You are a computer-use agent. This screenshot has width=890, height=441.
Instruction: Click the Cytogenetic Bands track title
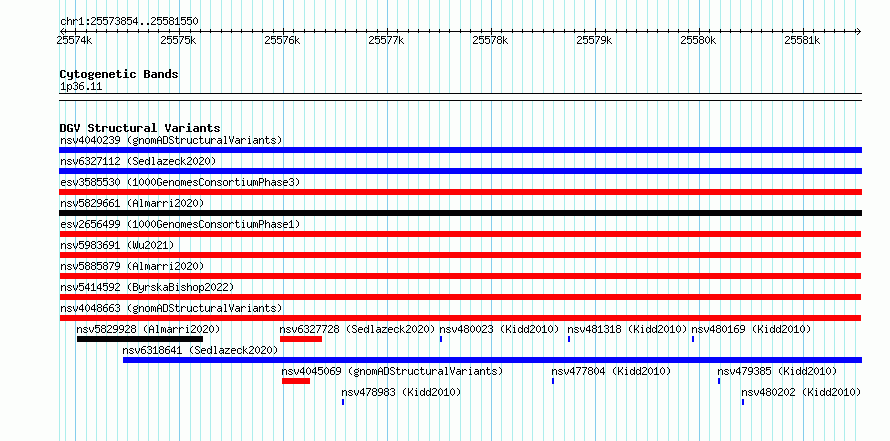119,74
